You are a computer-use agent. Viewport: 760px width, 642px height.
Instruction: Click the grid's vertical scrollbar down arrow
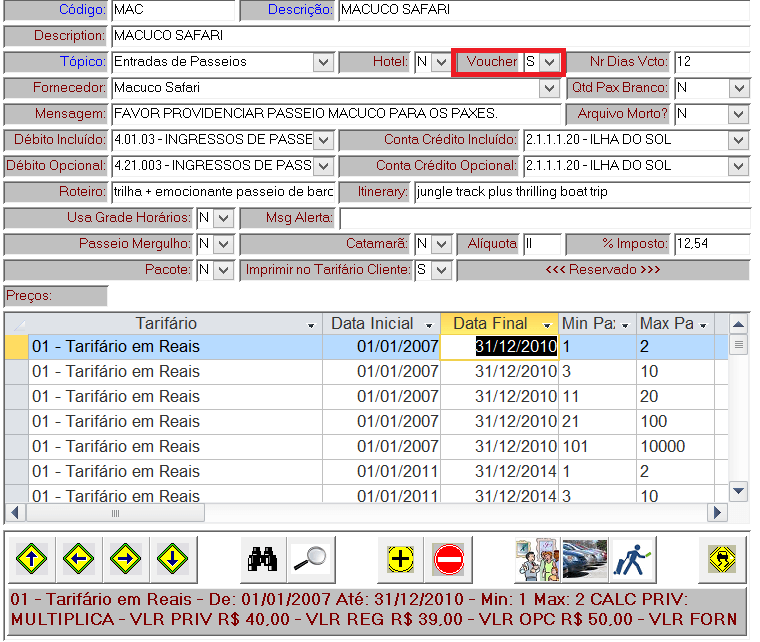point(738,490)
